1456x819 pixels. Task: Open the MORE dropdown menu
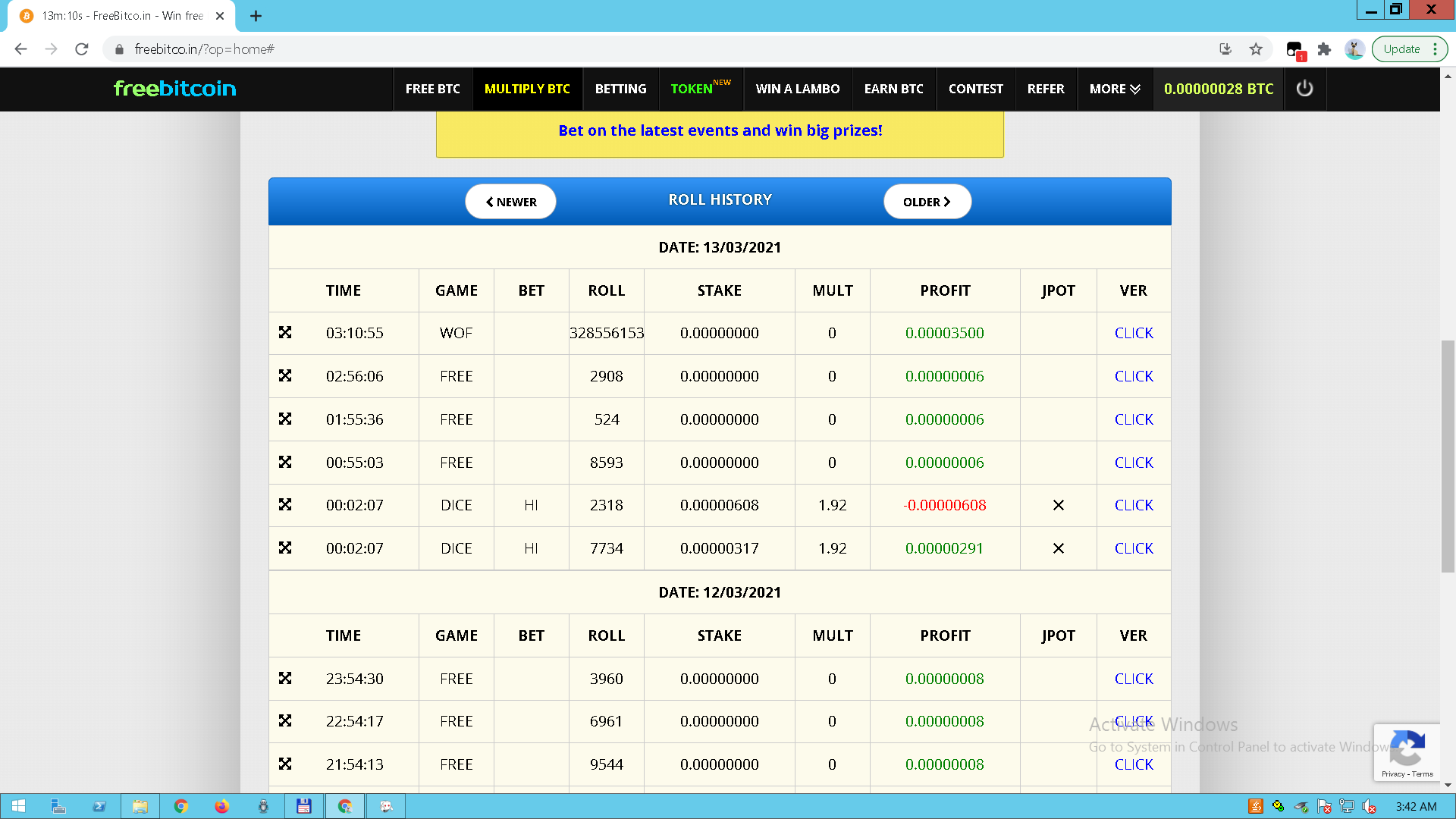pyautogui.click(x=1114, y=89)
